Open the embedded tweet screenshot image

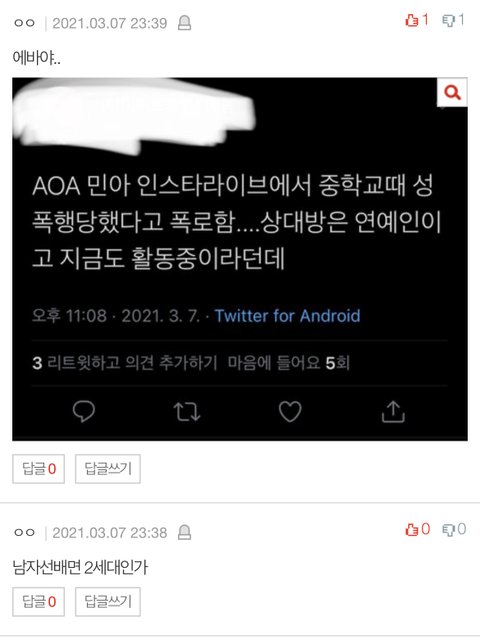(x=240, y=259)
